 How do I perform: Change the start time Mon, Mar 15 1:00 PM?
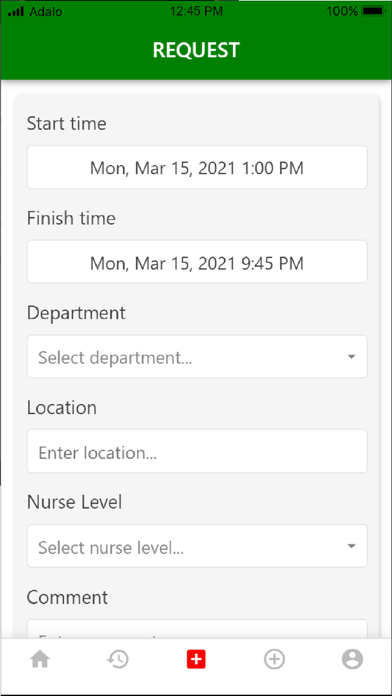pos(197,167)
